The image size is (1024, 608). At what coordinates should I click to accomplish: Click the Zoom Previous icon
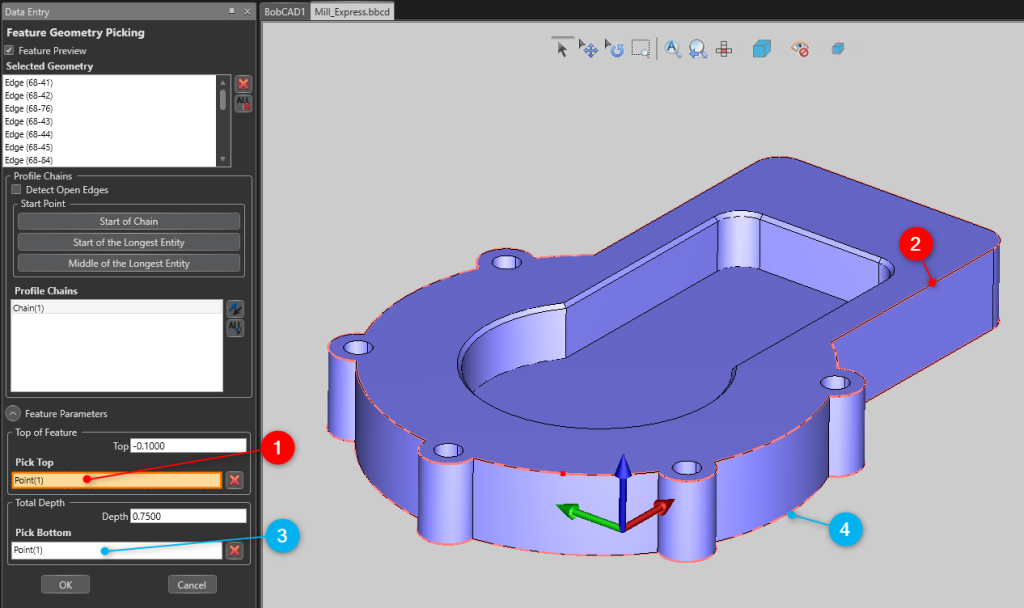point(697,48)
